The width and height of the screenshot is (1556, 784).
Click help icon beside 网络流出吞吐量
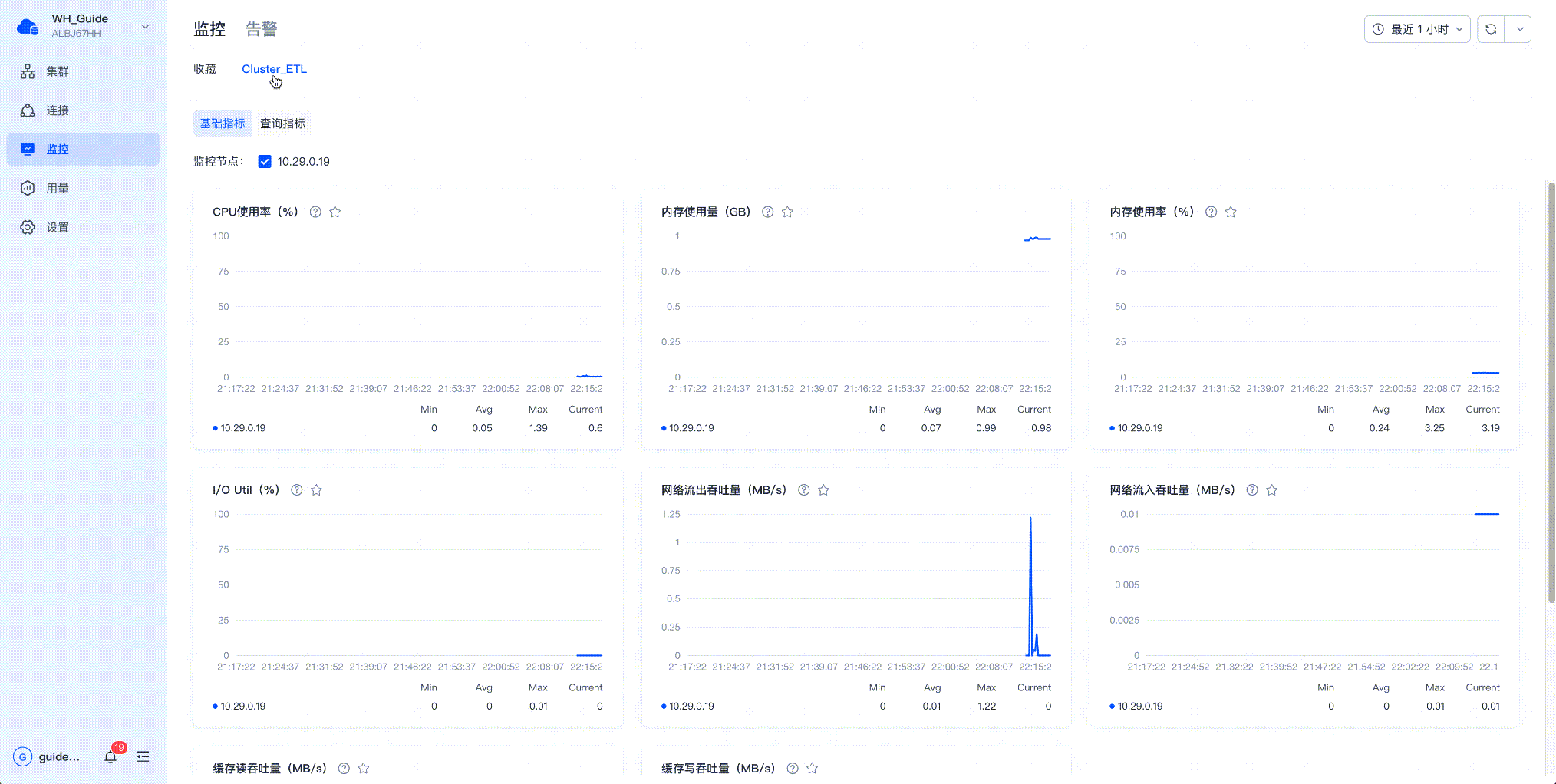(x=803, y=490)
